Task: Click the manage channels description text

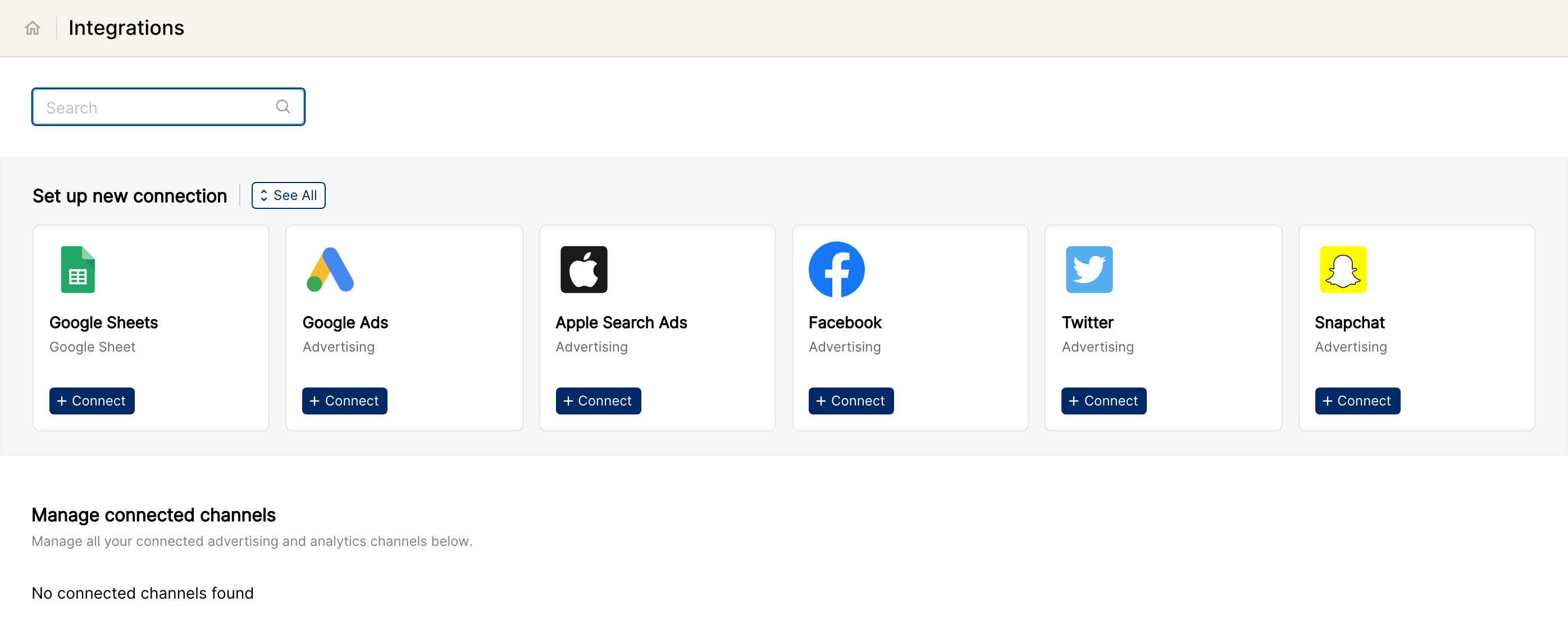Action: [252, 541]
